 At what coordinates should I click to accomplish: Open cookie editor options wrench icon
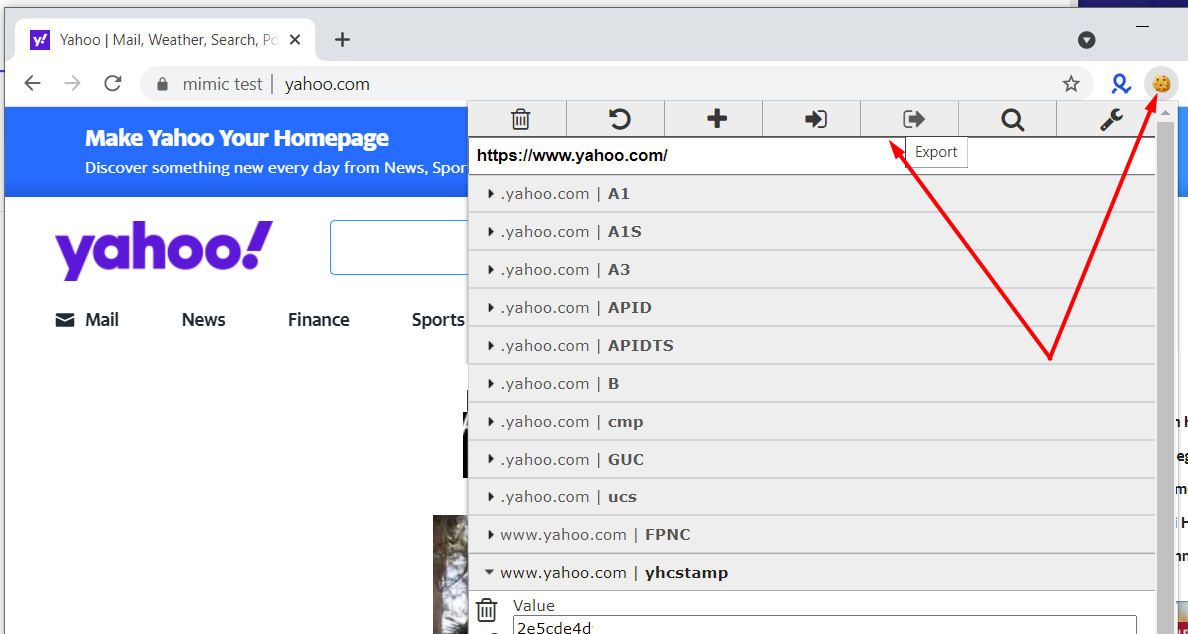click(1111, 119)
